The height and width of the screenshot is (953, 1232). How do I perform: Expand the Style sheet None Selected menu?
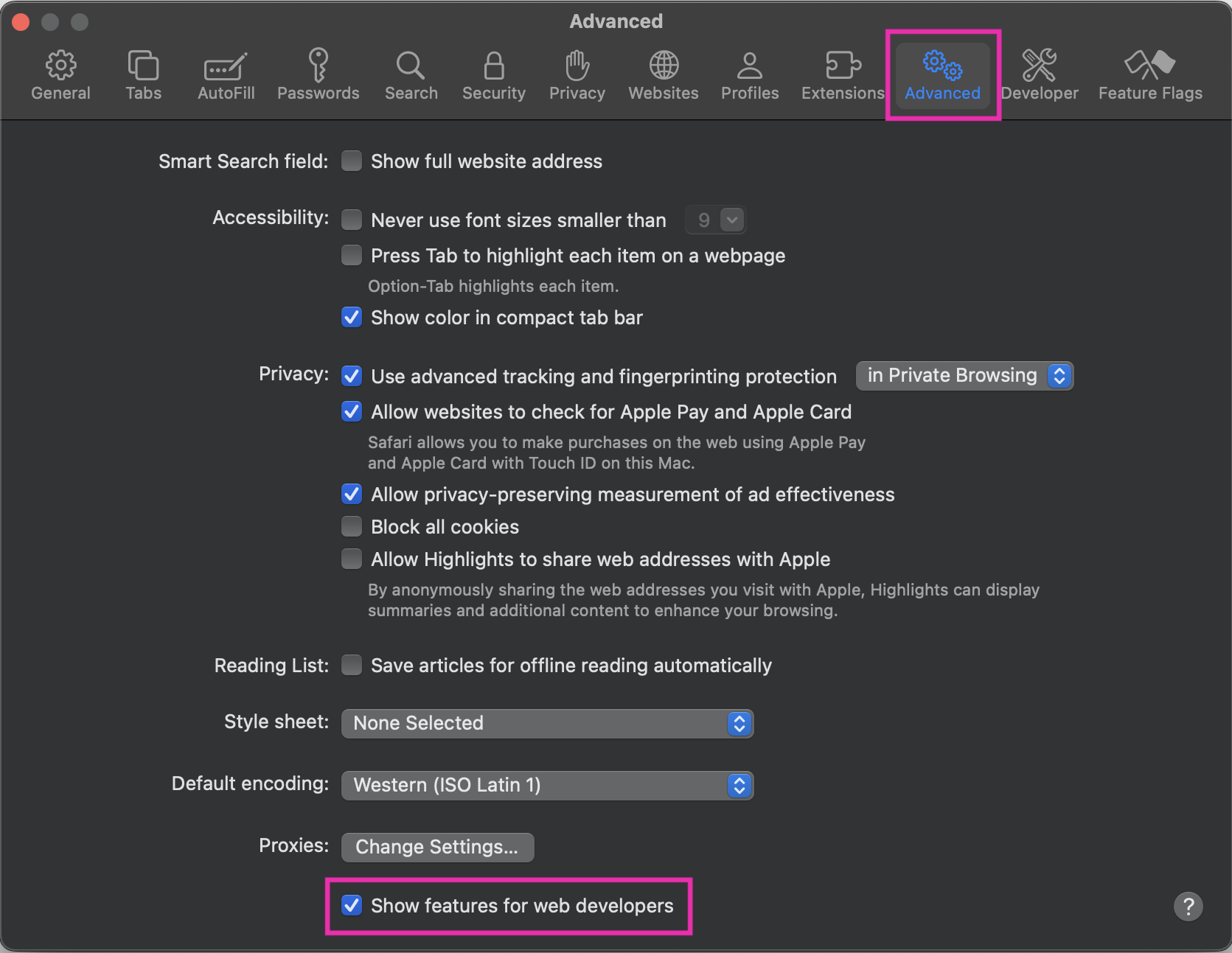(547, 723)
